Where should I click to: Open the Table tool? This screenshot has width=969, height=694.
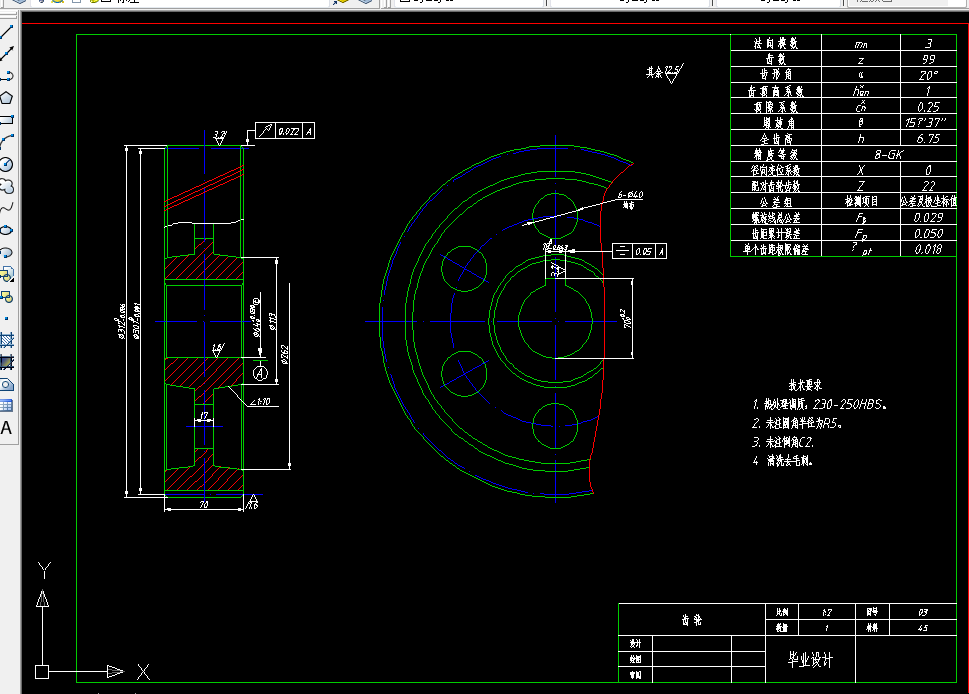(7, 406)
